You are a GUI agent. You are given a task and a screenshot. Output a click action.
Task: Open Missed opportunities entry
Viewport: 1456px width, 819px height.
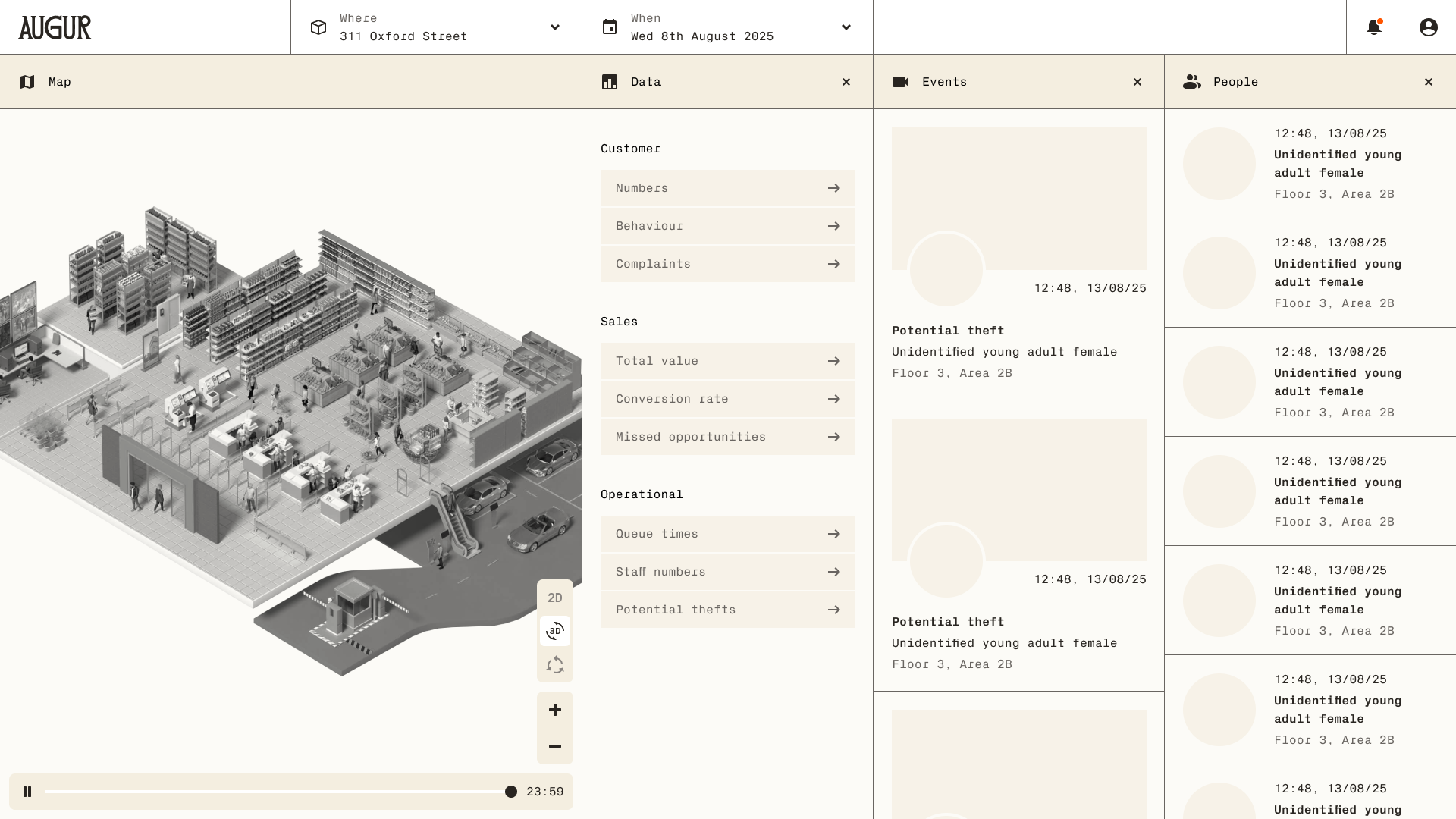[x=727, y=437]
